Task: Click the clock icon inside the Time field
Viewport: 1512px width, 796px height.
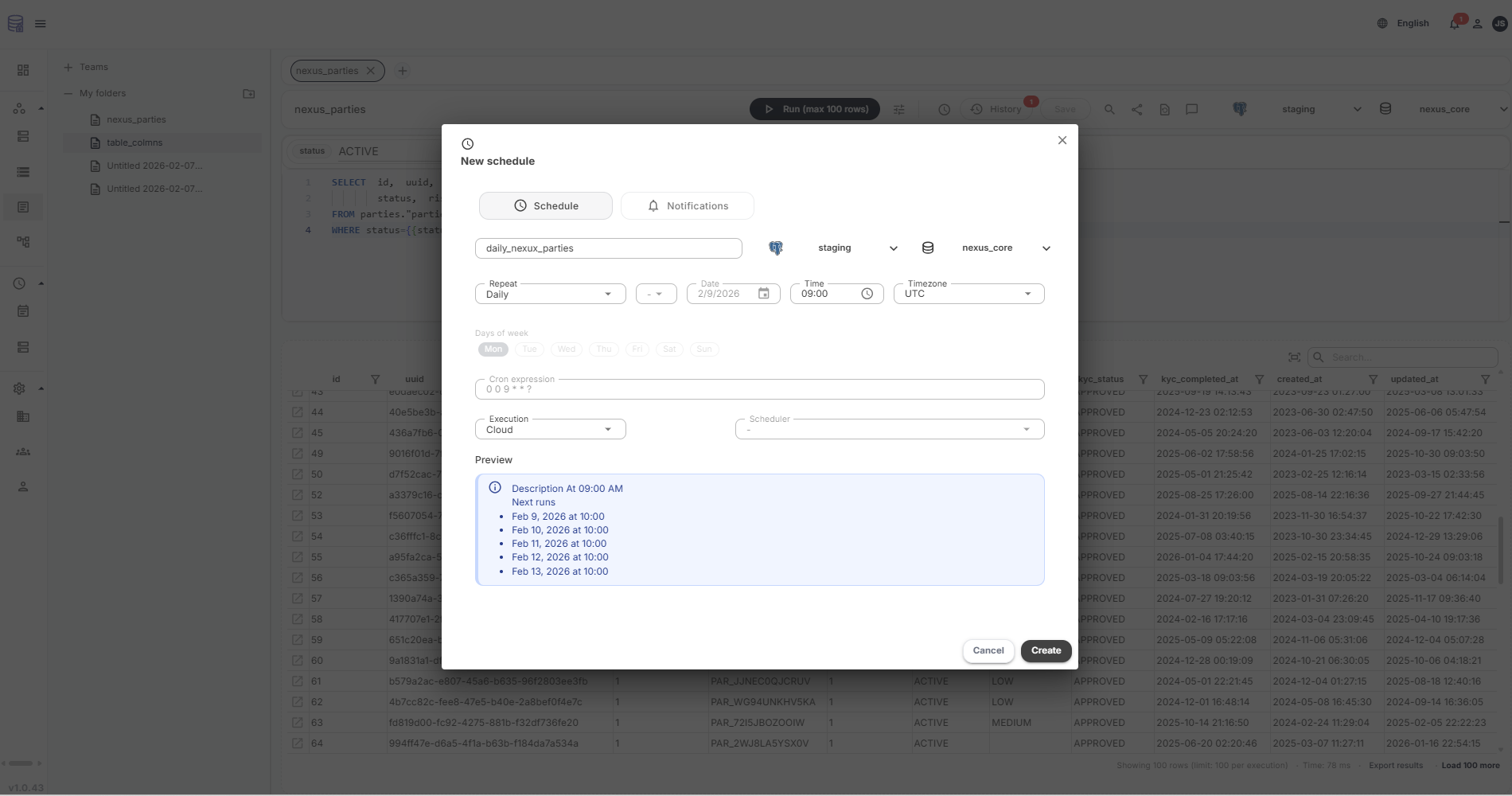Action: point(866,293)
